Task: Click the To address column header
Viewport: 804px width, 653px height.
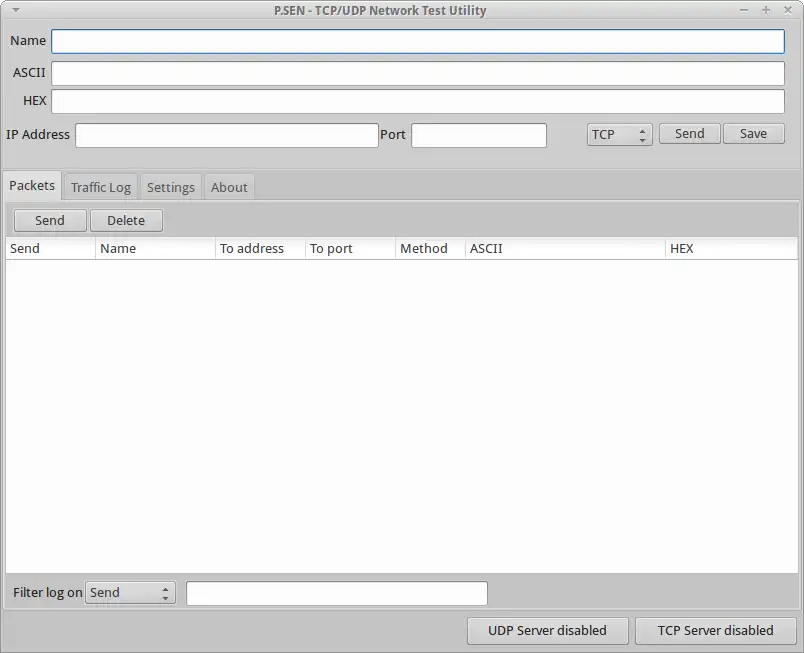Action: point(260,249)
